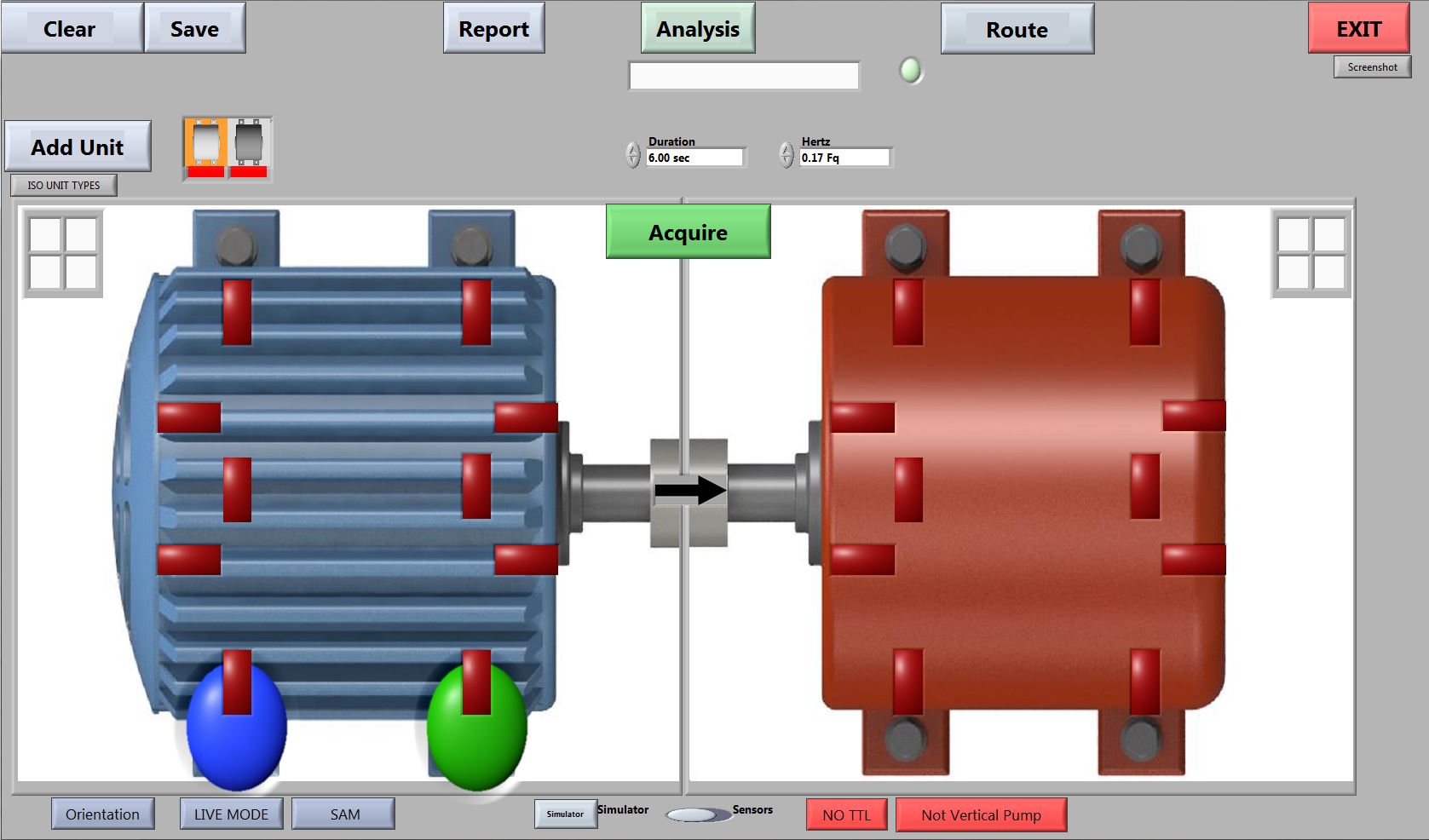Click top-left vertical red marker on blue motor

[237, 313]
